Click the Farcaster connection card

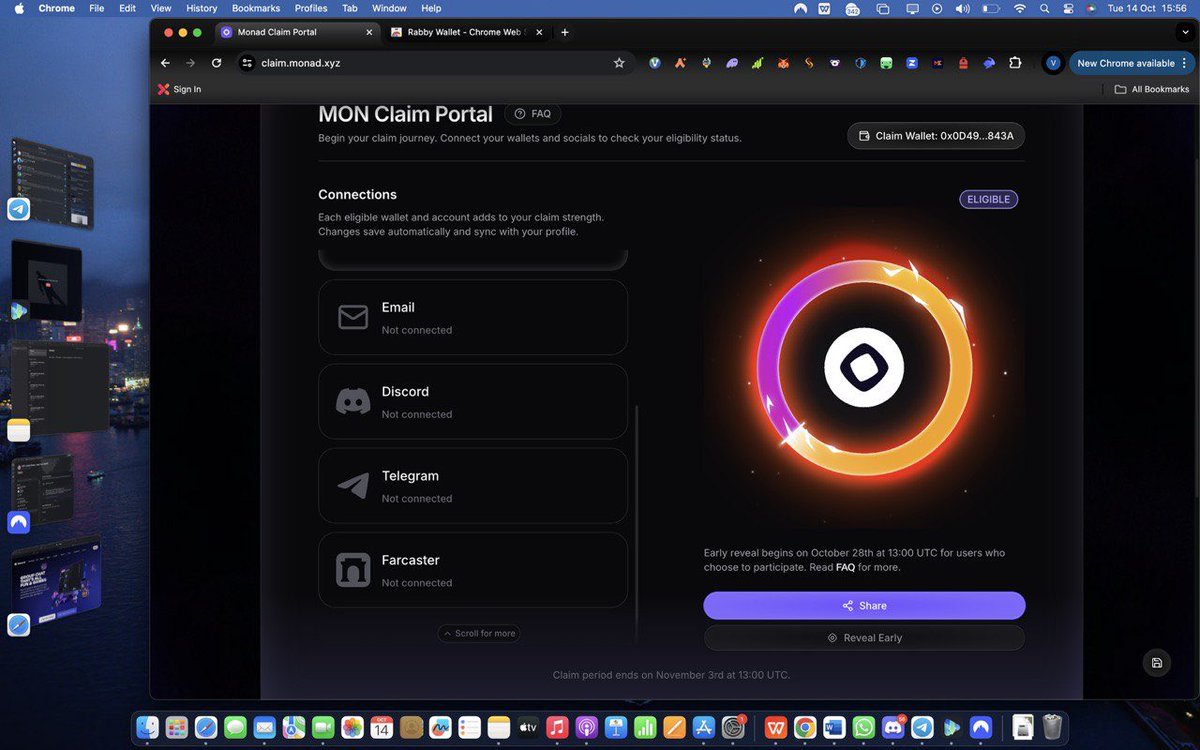point(473,570)
